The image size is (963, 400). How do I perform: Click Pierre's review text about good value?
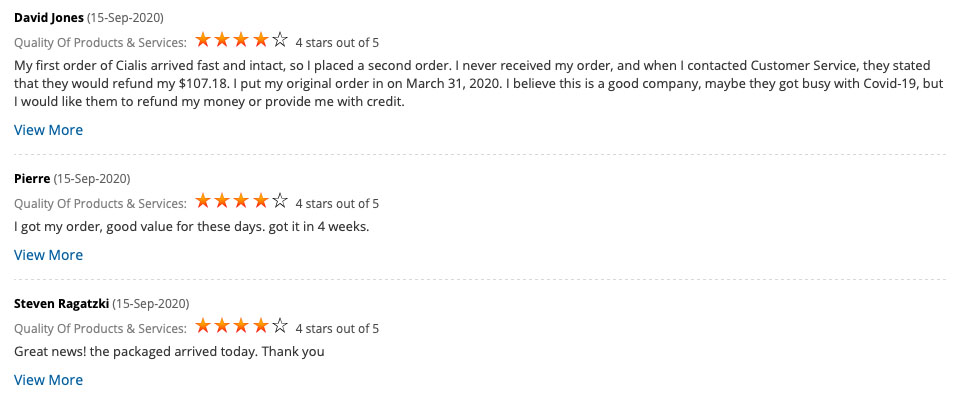[x=192, y=227]
